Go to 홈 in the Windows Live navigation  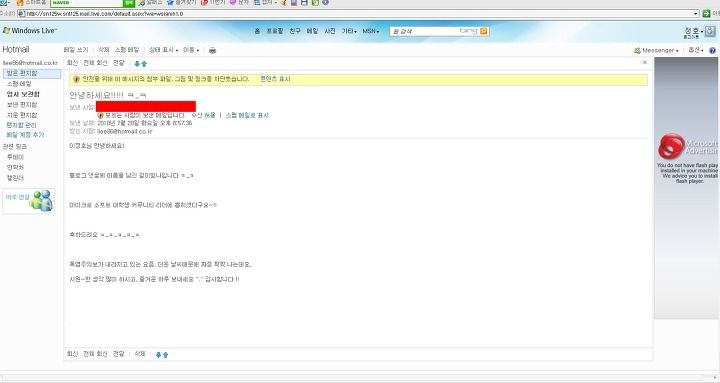tap(257, 31)
